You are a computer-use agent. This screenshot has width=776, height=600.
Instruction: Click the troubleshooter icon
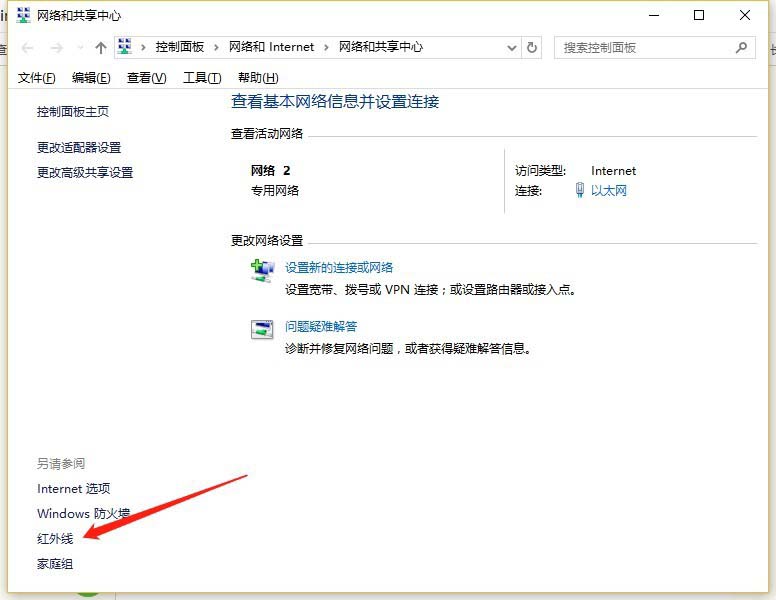pyautogui.click(x=262, y=329)
